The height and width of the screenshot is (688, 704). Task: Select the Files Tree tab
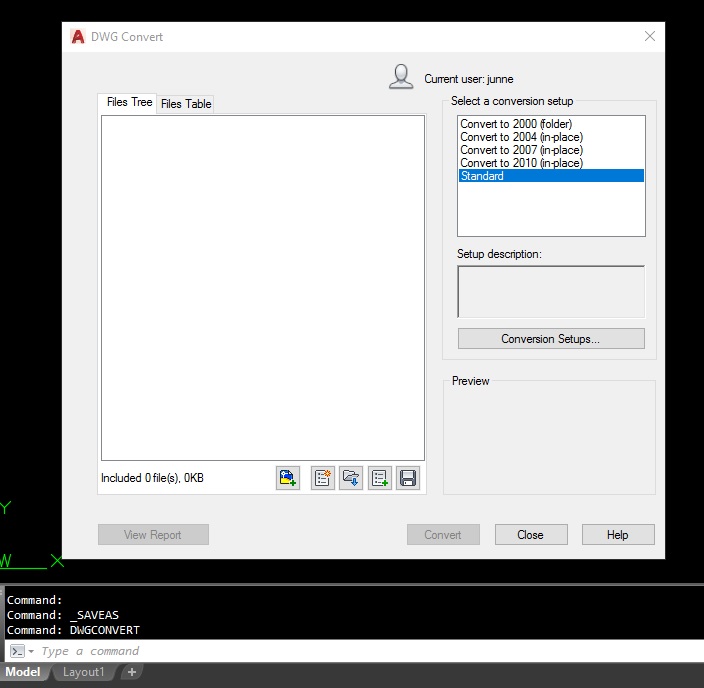pyautogui.click(x=129, y=102)
